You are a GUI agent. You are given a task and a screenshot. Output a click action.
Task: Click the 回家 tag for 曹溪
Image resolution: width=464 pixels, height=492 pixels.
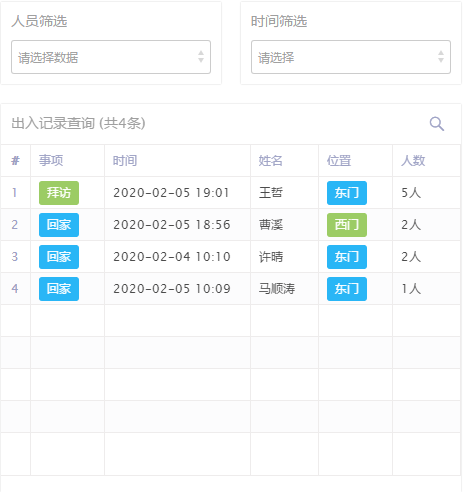pyautogui.click(x=59, y=225)
